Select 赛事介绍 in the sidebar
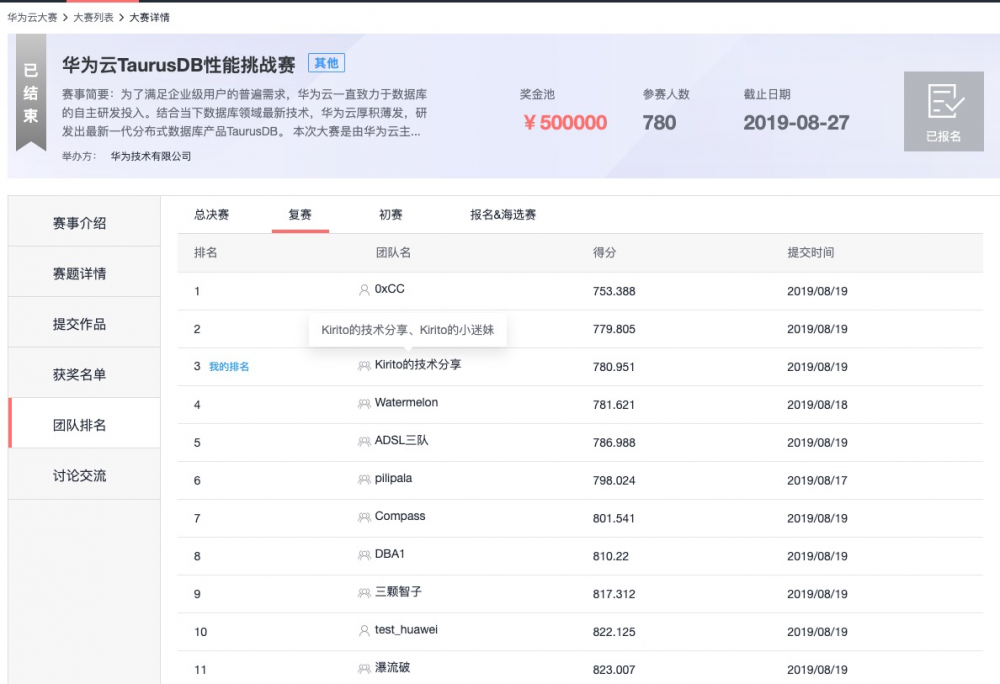Screen dimensions: 1000x684 pyautogui.click(x=83, y=220)
